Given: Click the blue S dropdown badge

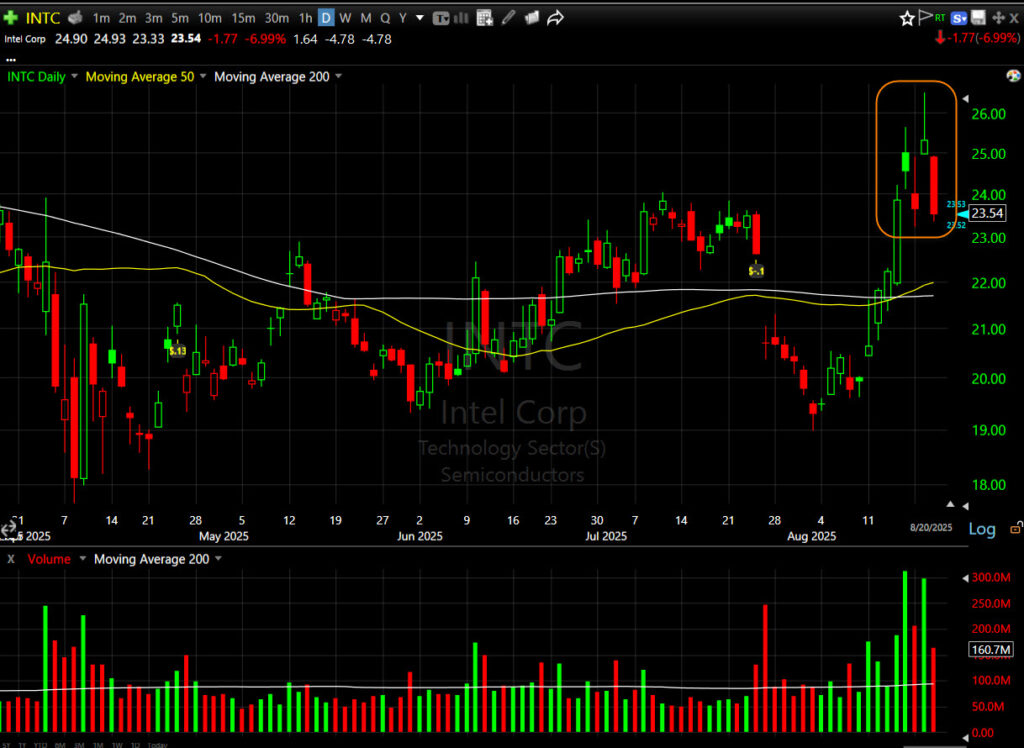Looking at the screenshot, I should 961,18.
